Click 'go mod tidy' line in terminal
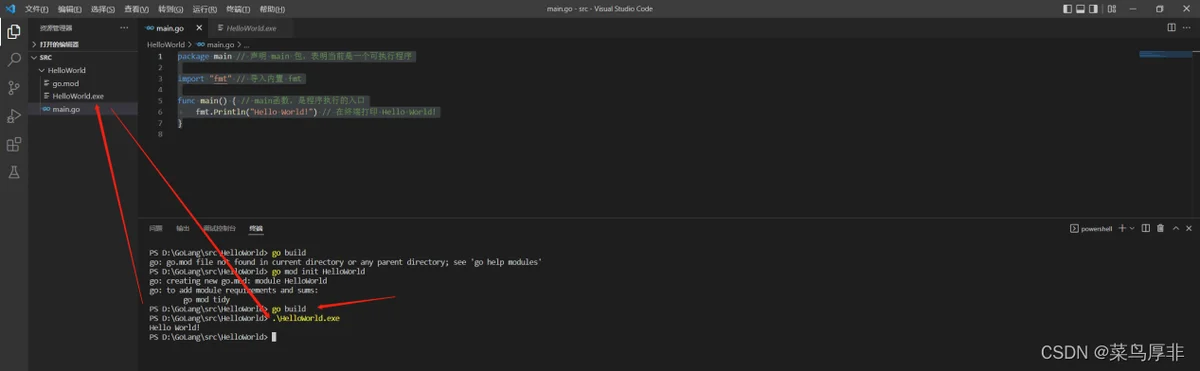 206,299
